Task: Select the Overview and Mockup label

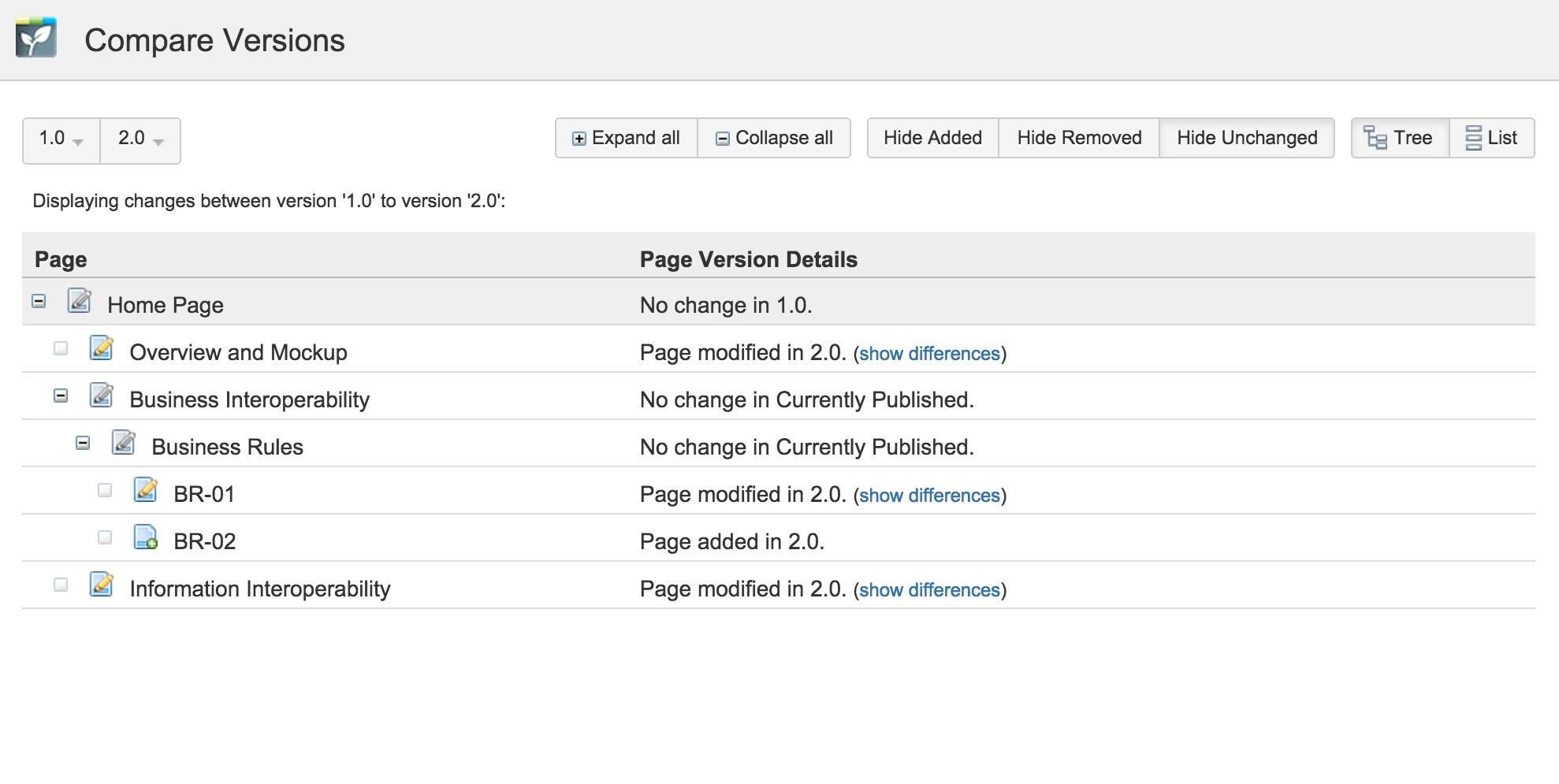Action: point(238,352)
